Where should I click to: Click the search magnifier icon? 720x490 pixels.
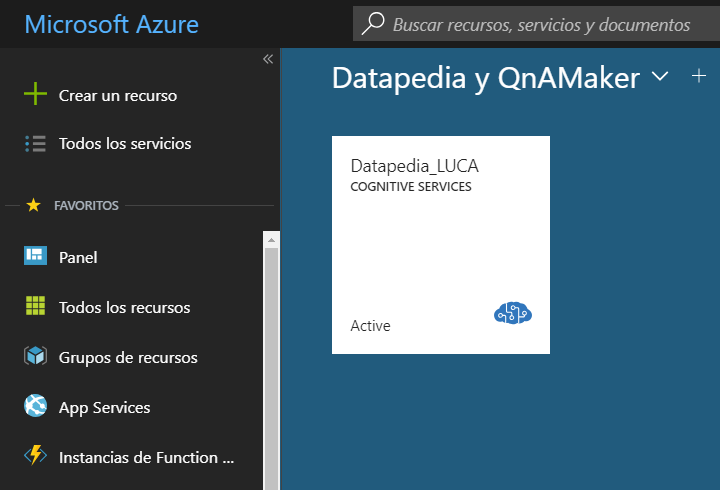(x=373, y=24)
